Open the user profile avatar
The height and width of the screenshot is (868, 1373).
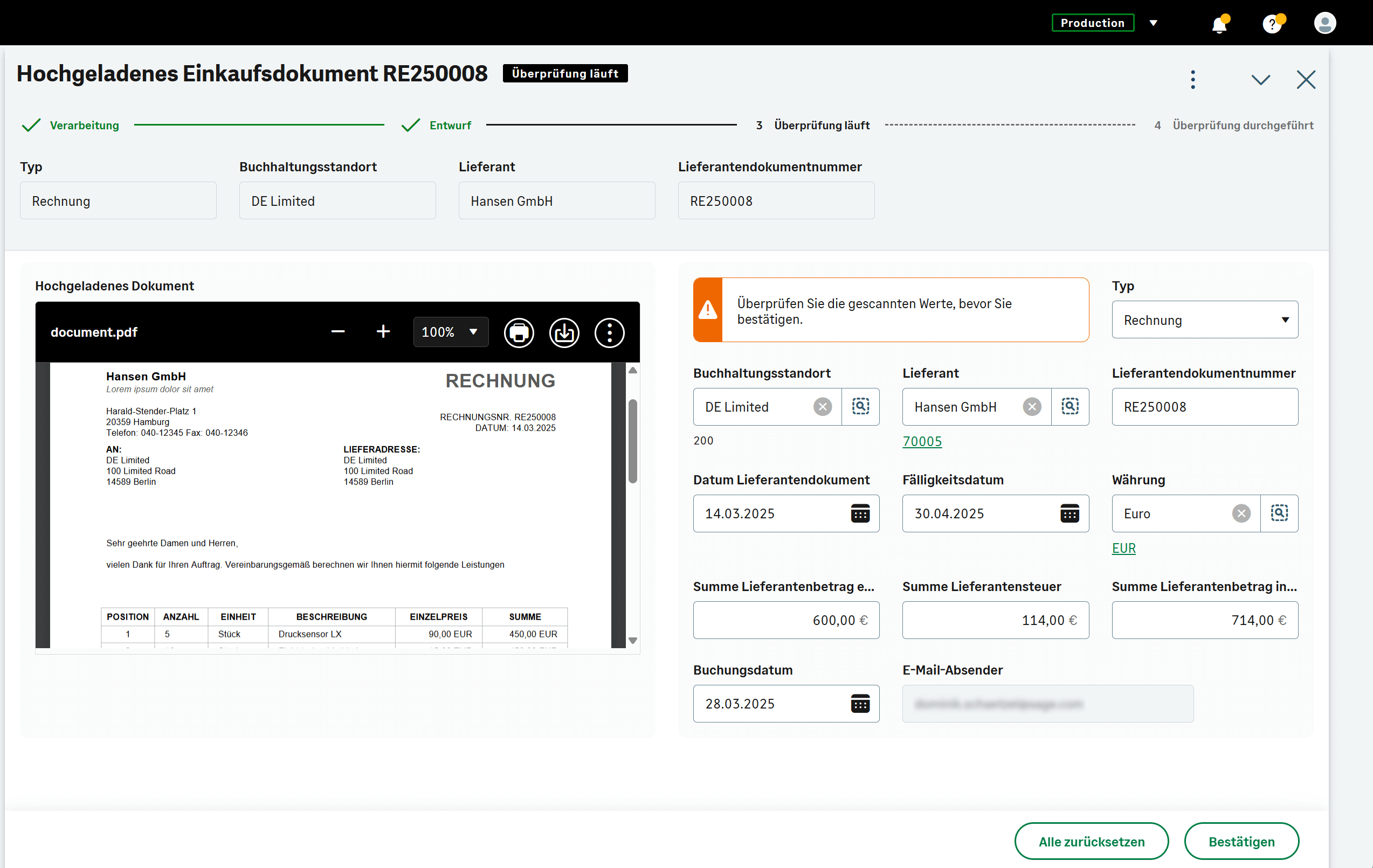click(x=1325, y=23)
